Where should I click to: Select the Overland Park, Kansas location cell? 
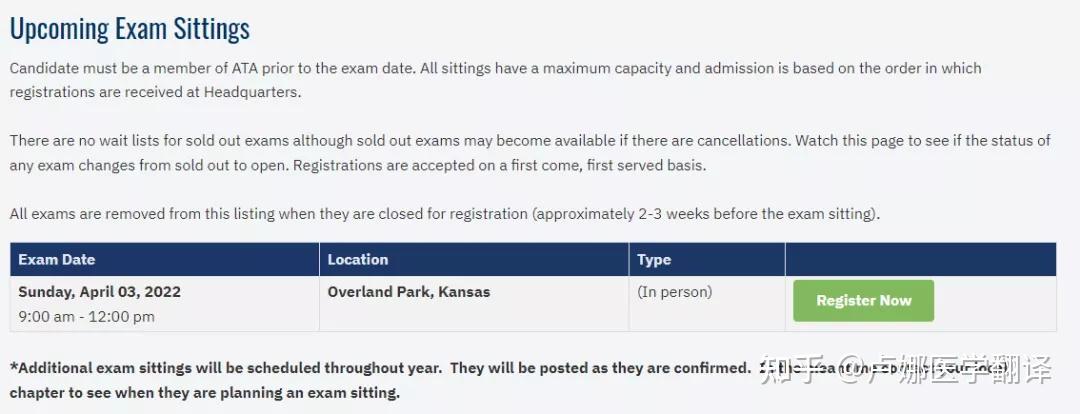(x=409, y=292)
